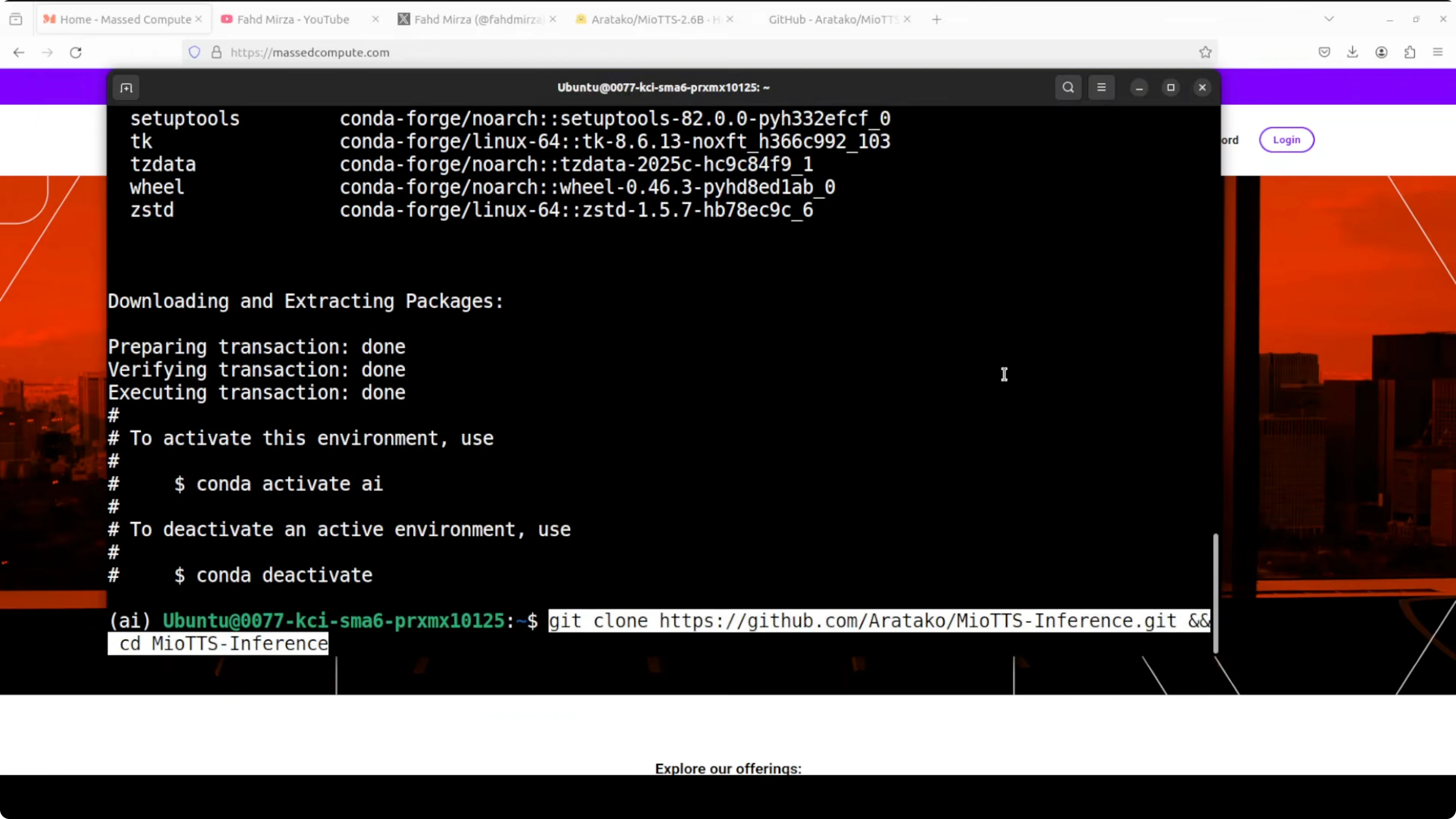
Task: Close the Home - Massed Compute tab
Action: (x=199, y=19)
